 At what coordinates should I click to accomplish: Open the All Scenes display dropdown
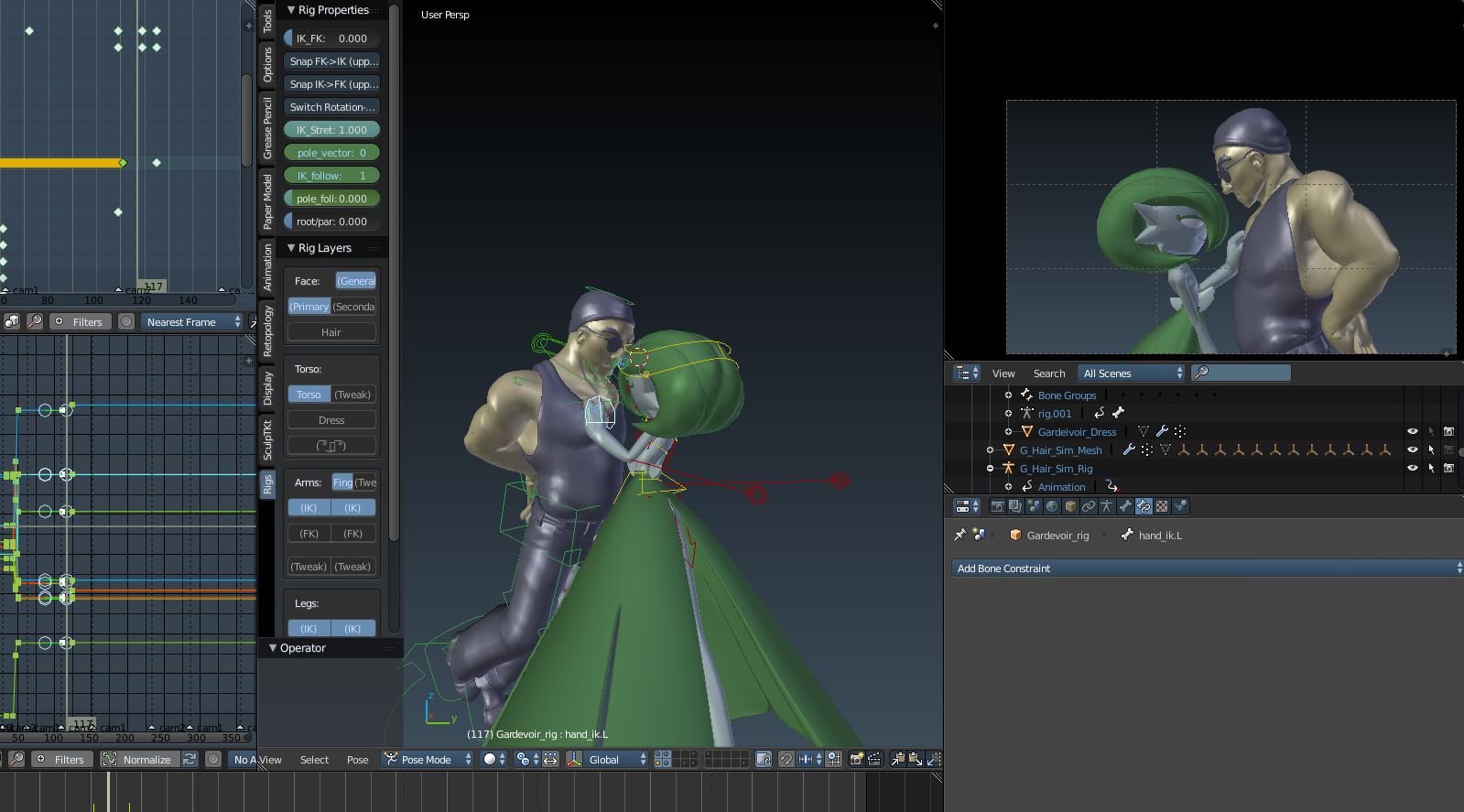click(x=1131, y=373)
